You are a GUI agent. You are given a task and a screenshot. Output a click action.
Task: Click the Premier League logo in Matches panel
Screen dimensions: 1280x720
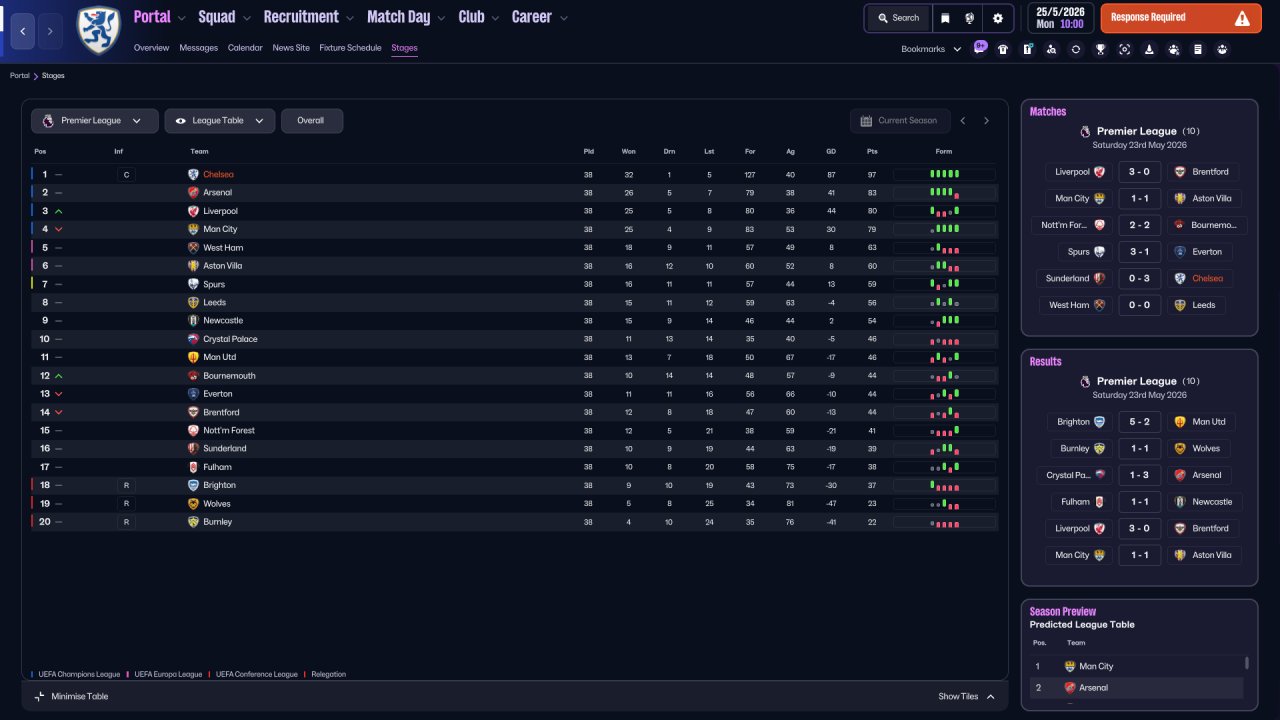(x=1085, y=131)
